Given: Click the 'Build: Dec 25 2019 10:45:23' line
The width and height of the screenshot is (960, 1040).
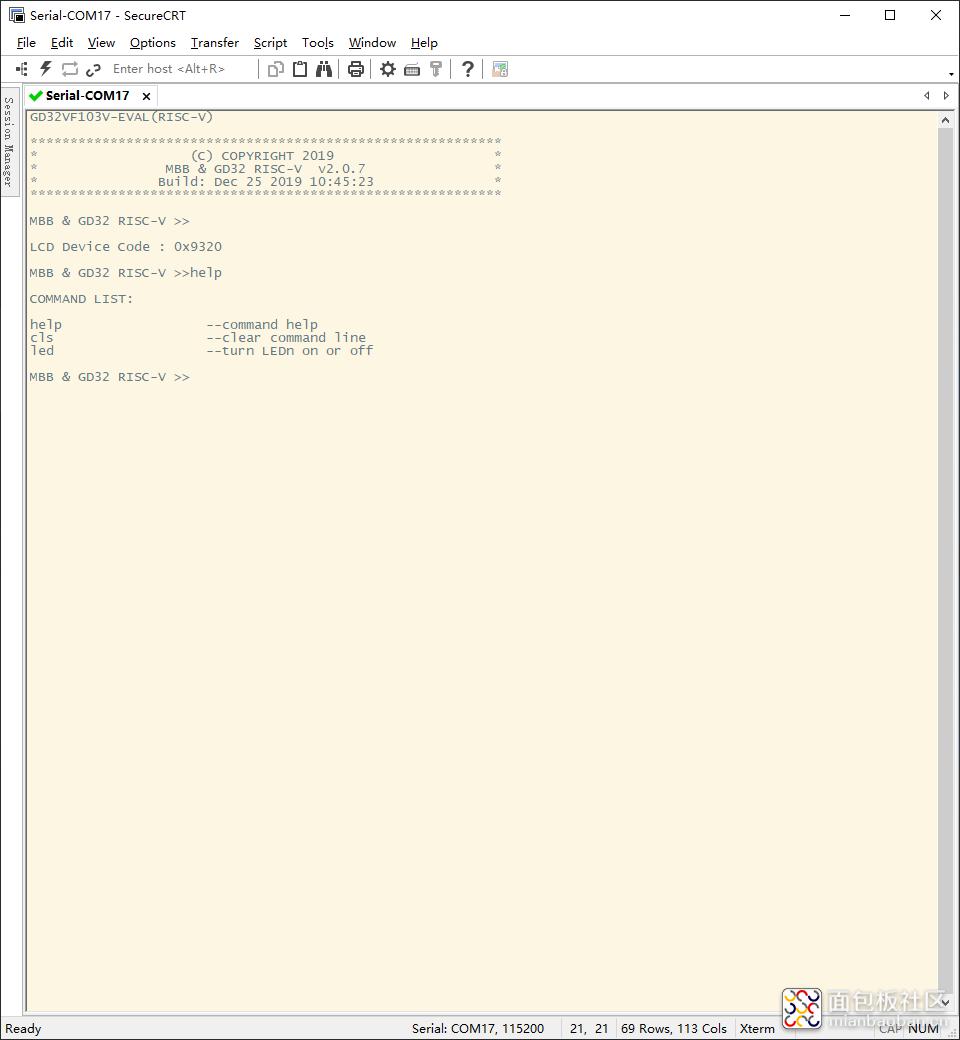Looking at the screenshot, I should 265,182.
